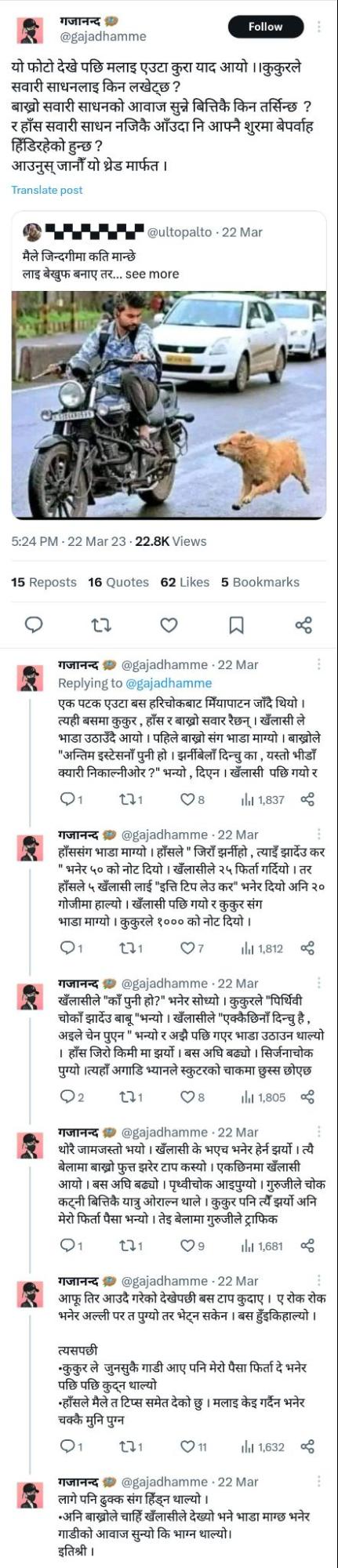Viewport: 338px width, 1568px height.
Task: Click the Translate post link
Action: [x=47, y=190]
